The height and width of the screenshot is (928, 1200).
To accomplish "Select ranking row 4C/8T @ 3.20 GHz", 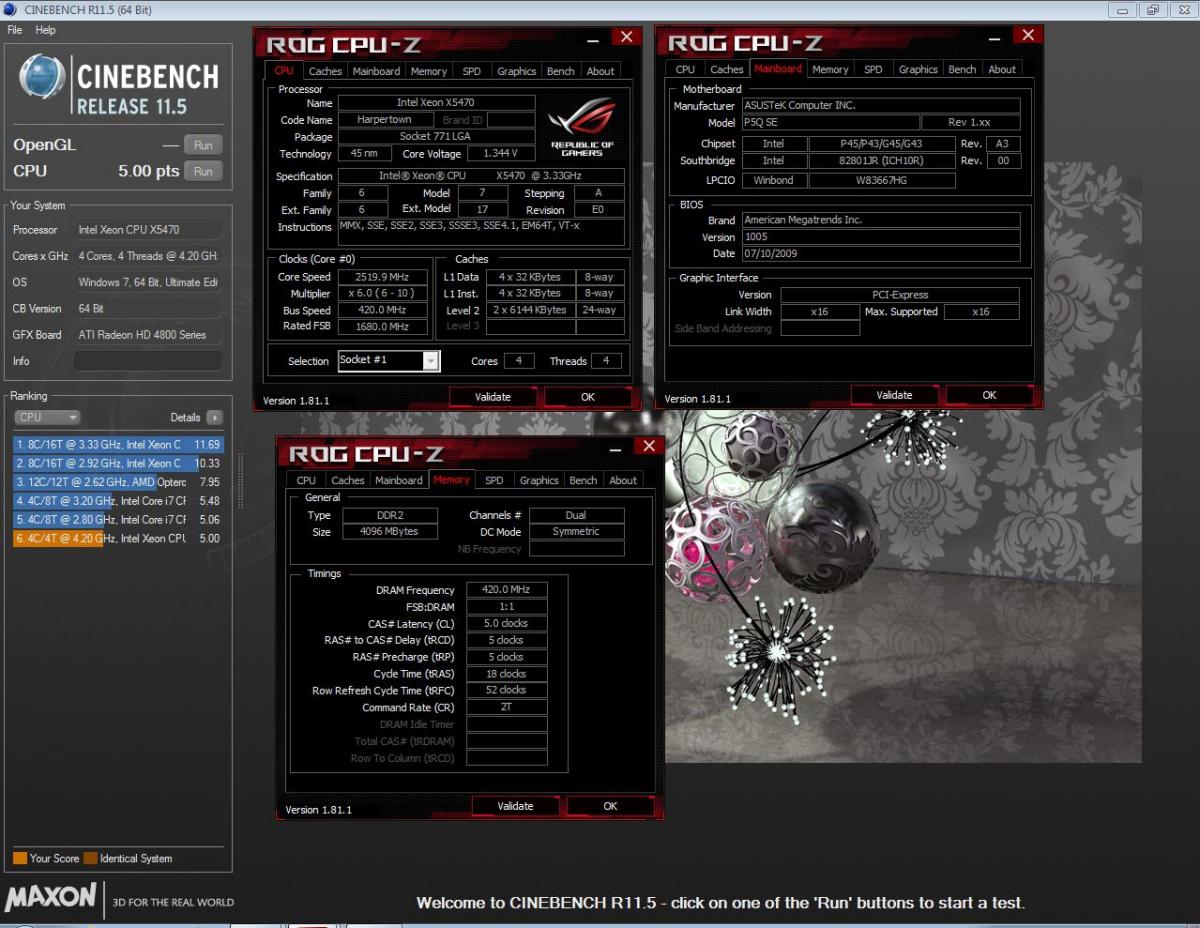I will pos(118,501).
